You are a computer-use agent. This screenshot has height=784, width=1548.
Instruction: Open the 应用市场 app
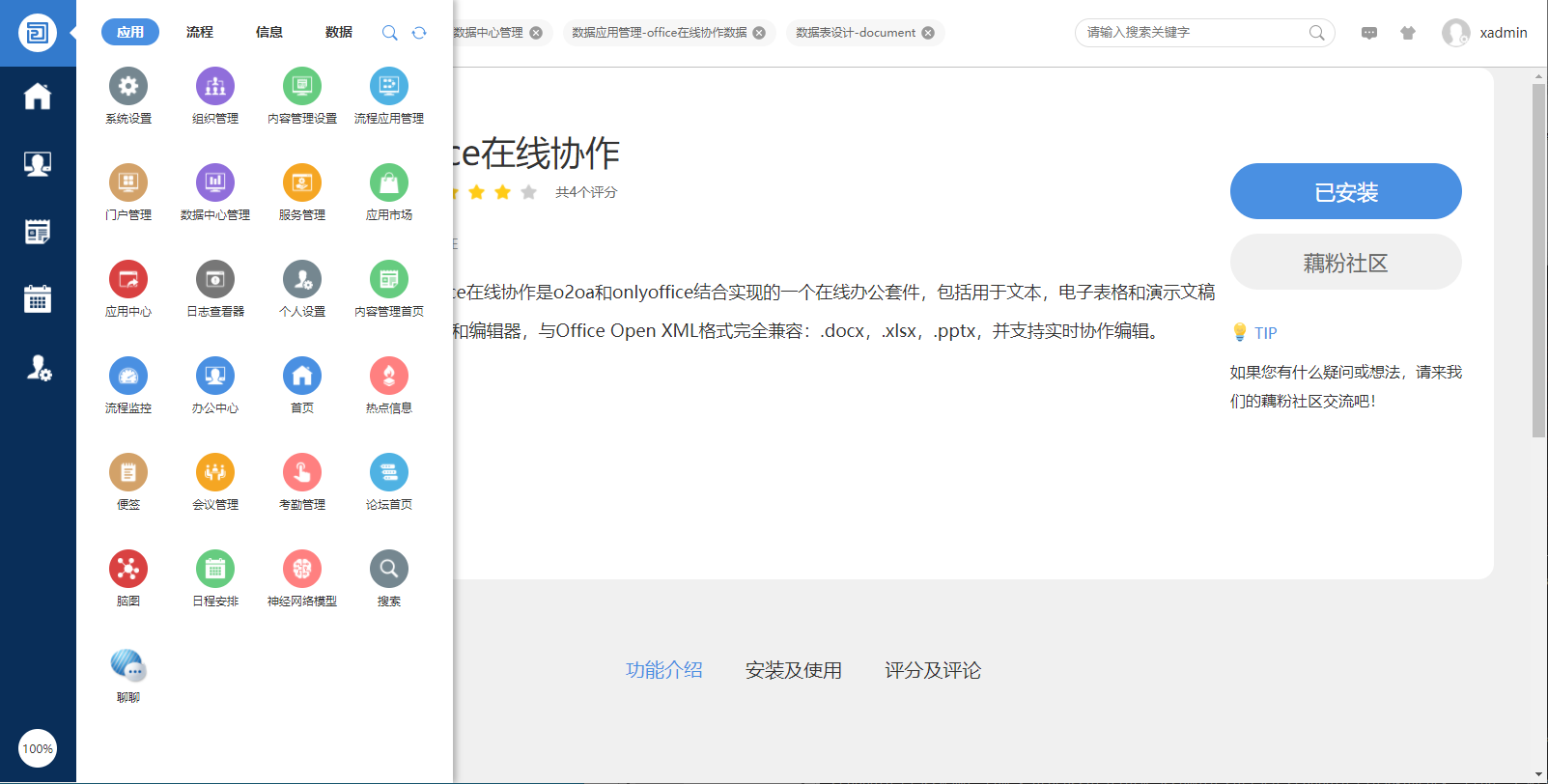tap(389, 183)
